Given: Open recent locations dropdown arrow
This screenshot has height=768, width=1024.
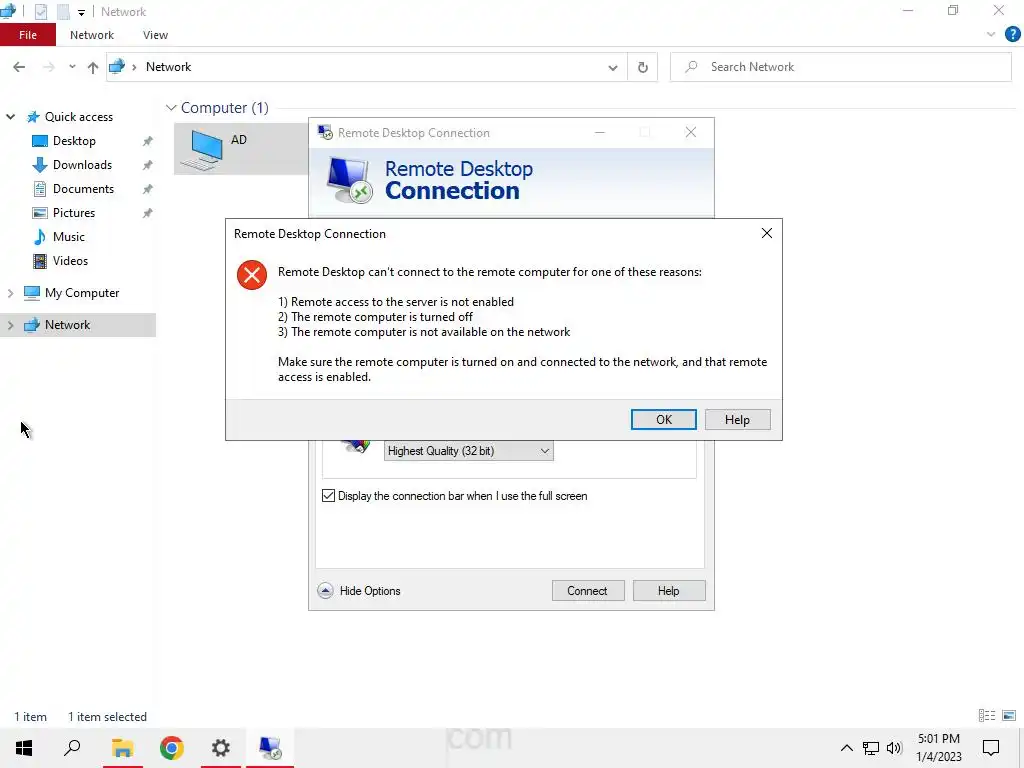Looking at the screenshot, I should [72, 67].
